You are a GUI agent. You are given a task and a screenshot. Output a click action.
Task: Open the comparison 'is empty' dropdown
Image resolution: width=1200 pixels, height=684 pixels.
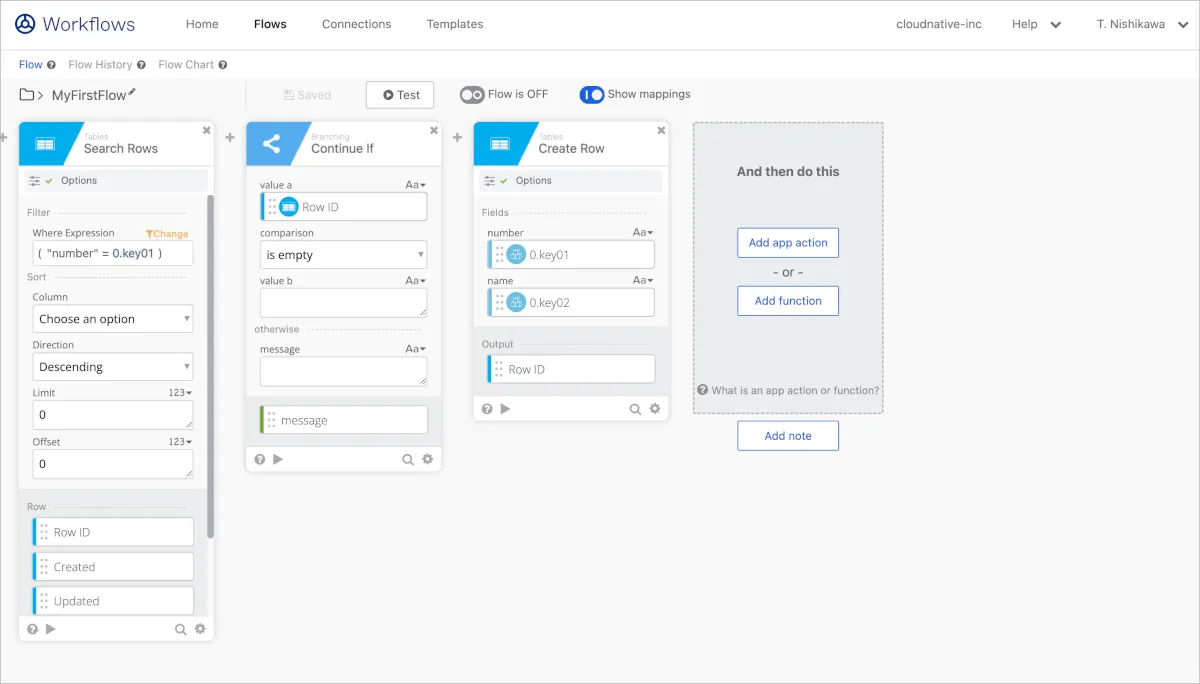(x=343, y=255)
